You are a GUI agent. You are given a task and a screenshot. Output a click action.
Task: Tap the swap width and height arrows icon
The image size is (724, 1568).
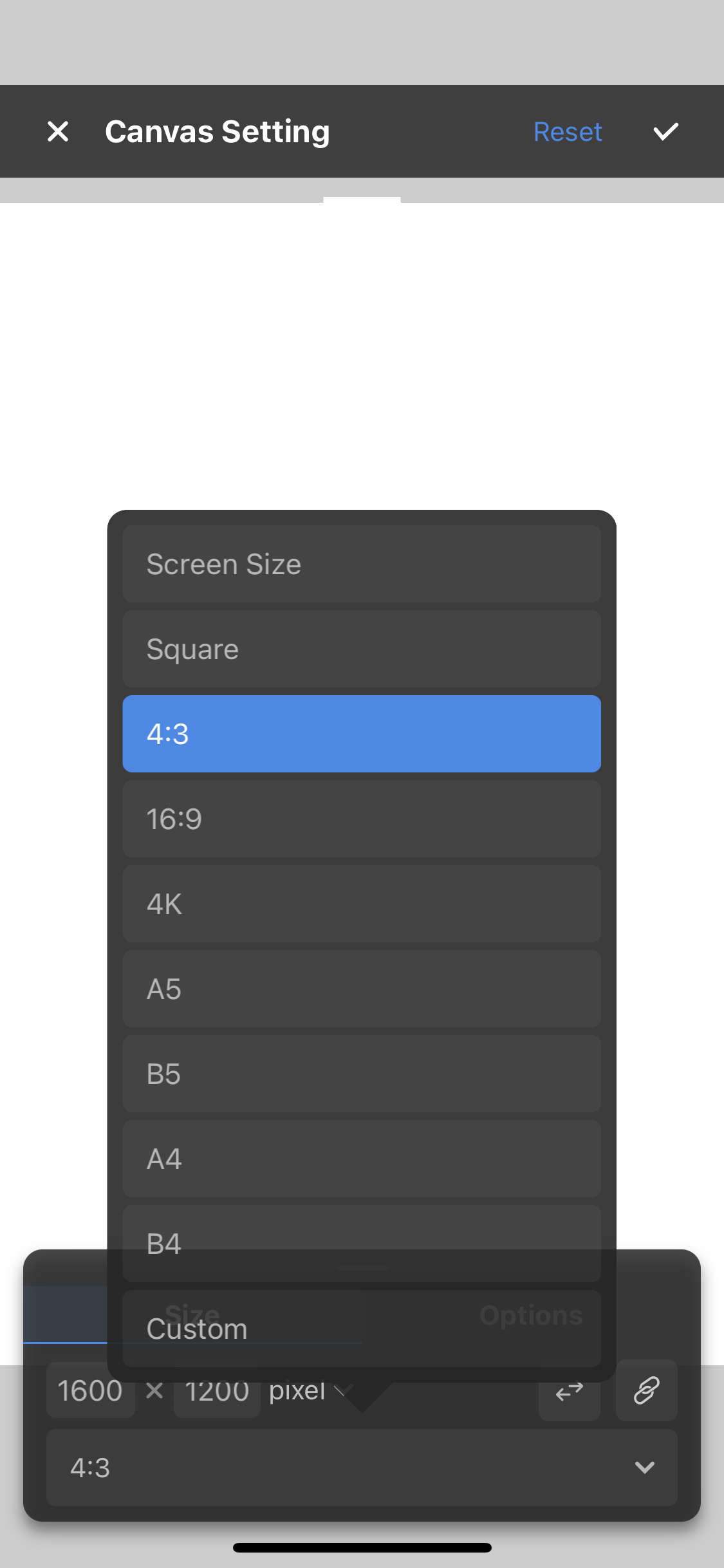[x=570, y=1391]
